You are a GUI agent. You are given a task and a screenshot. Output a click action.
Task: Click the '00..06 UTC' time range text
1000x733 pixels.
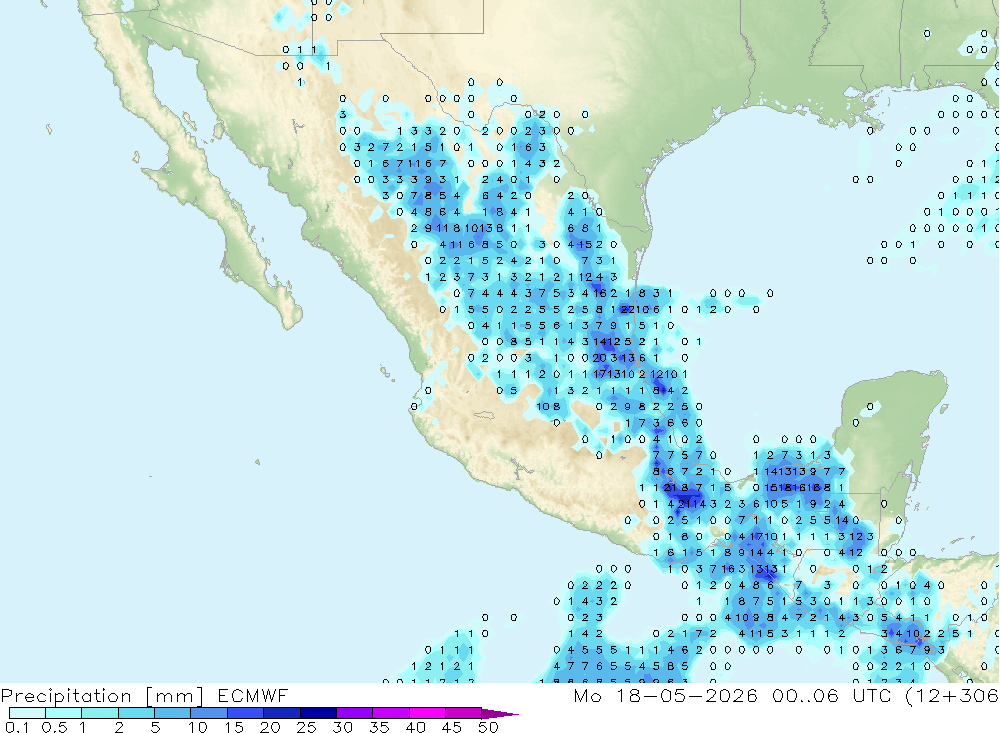(x=831, y=695)
